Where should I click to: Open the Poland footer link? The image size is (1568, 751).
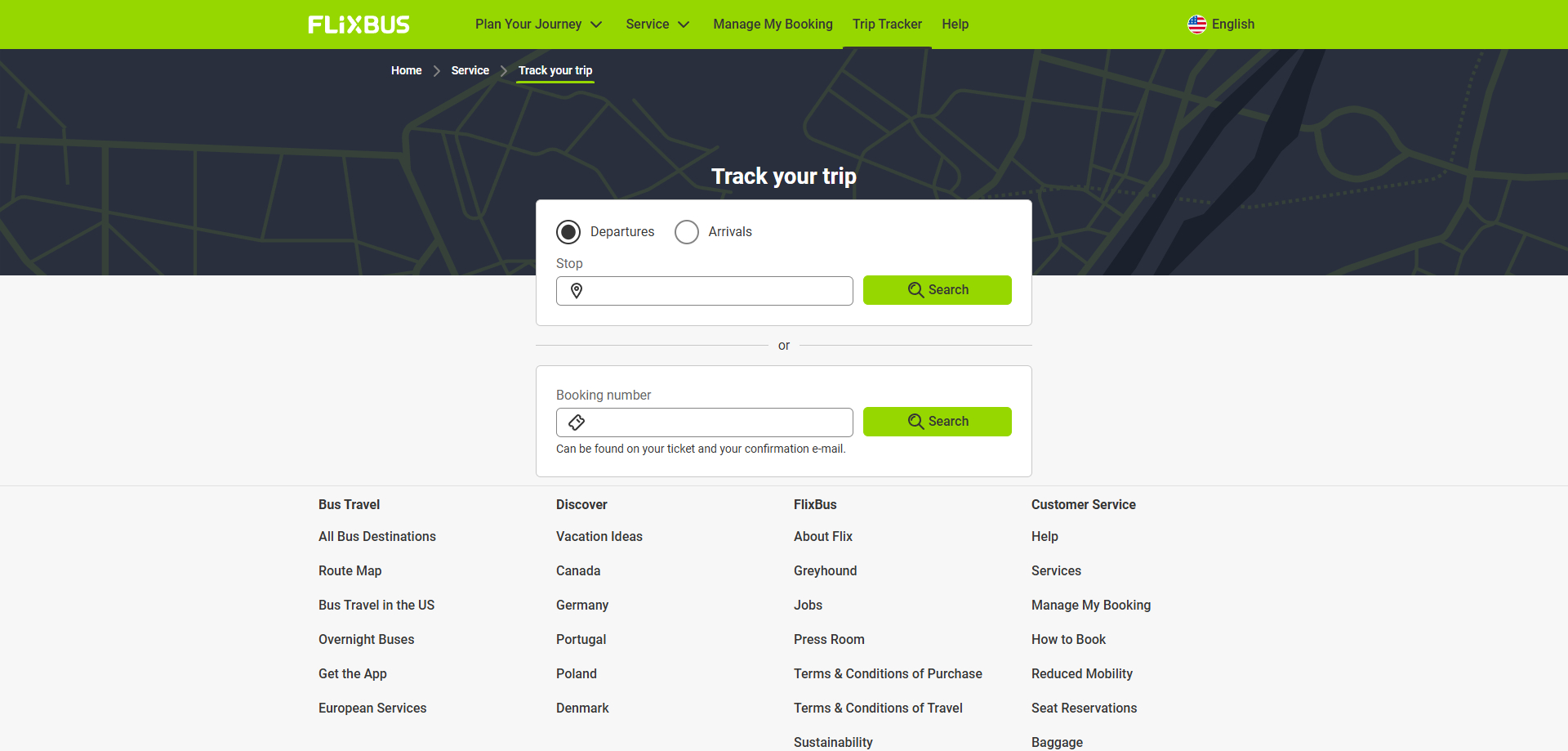pyautogui.click(x=577, y=674)
